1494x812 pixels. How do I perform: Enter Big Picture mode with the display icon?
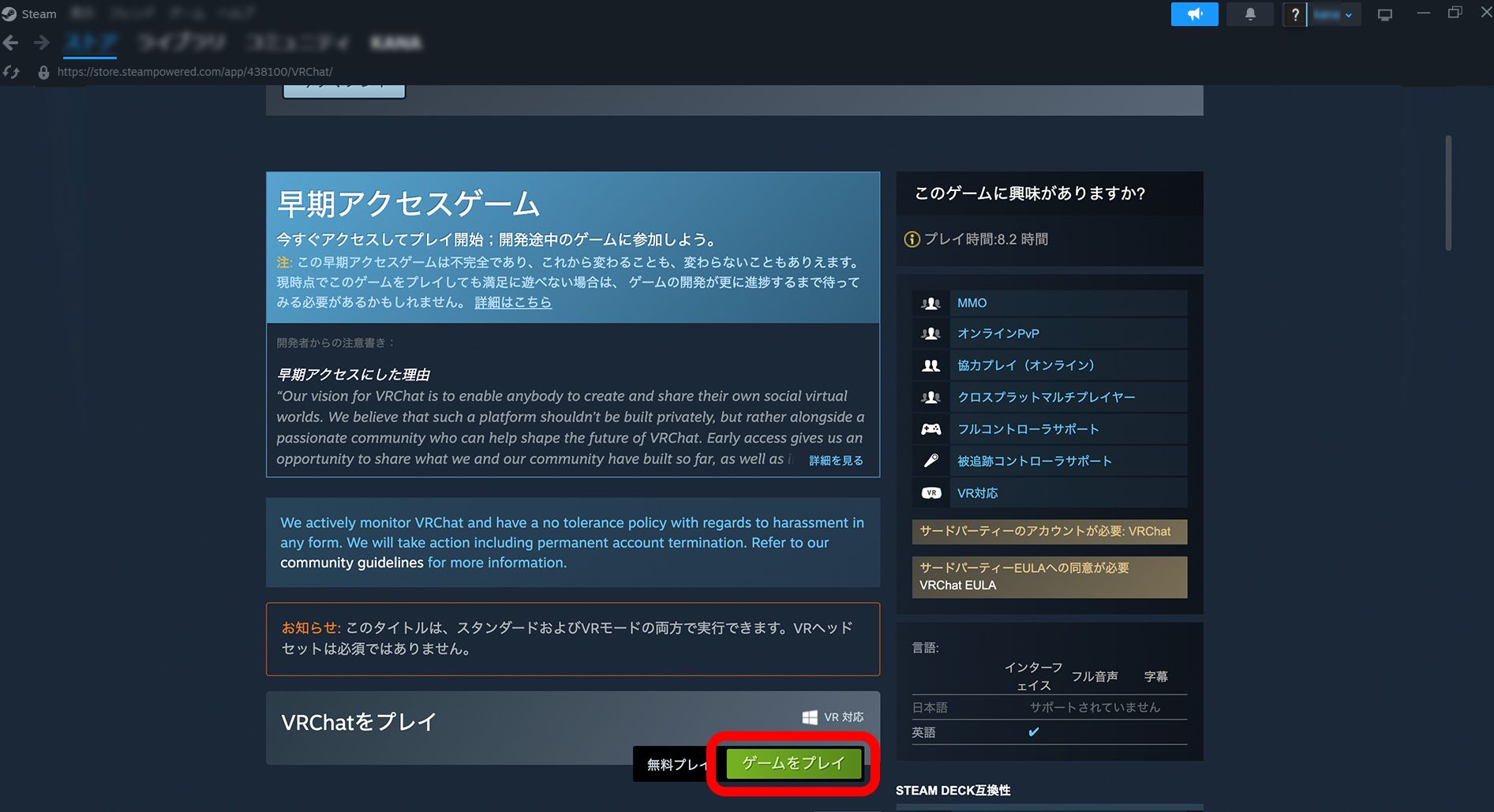click(x=1384, y=13)
